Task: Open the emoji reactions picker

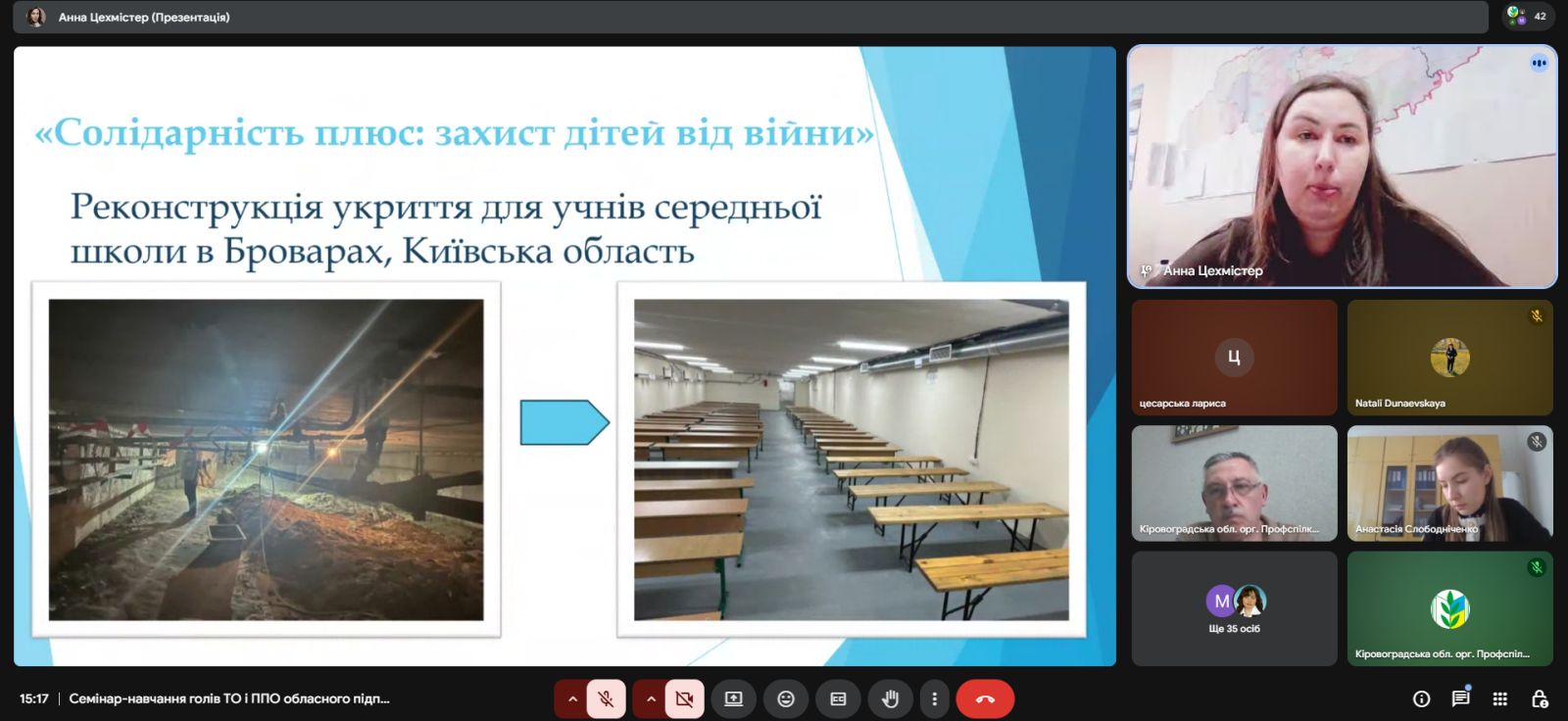Action: point(786,698)
